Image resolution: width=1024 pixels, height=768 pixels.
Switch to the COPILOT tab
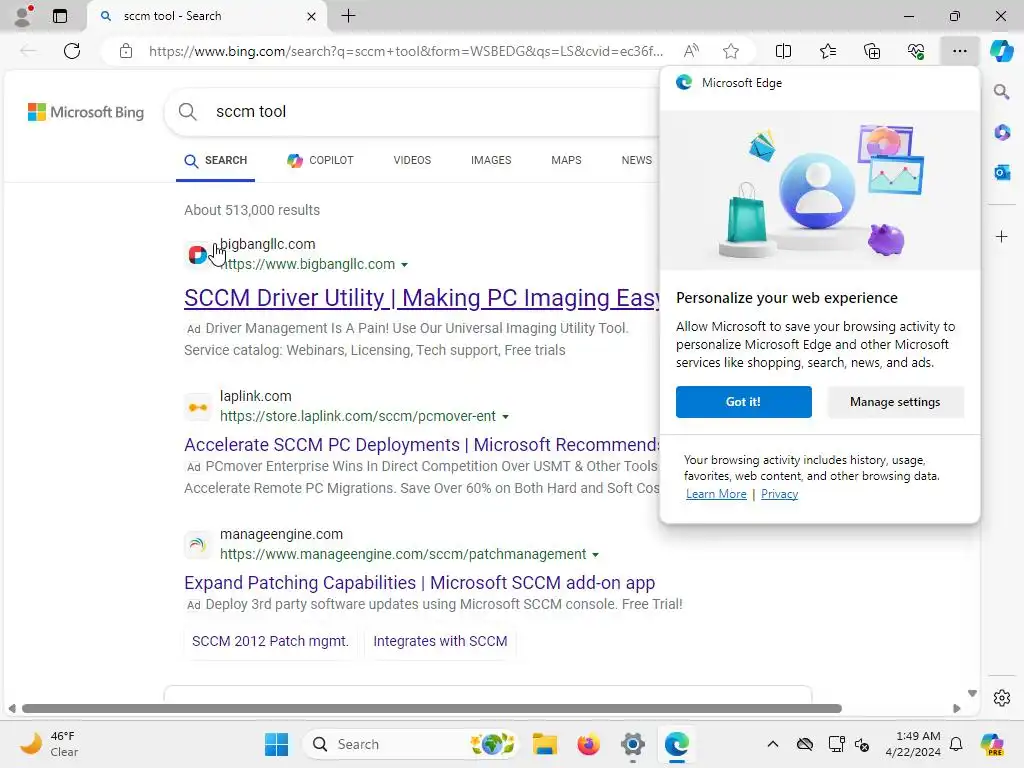coord(321,160)
